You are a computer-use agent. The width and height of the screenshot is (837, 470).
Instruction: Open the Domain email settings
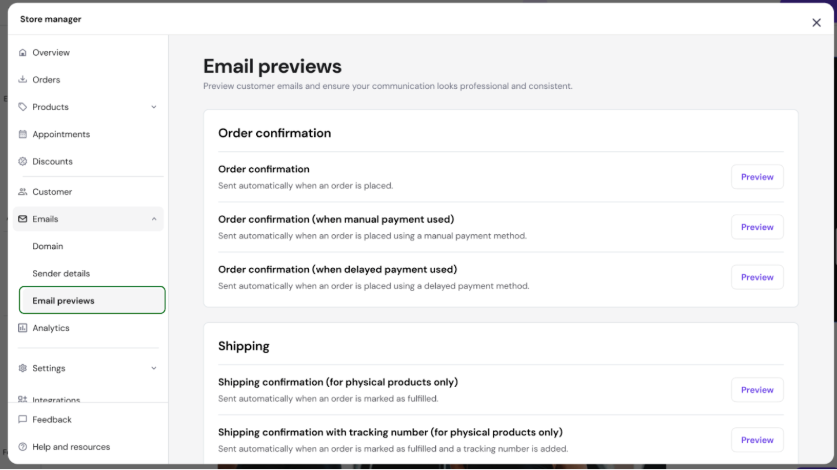click(48, 246)
